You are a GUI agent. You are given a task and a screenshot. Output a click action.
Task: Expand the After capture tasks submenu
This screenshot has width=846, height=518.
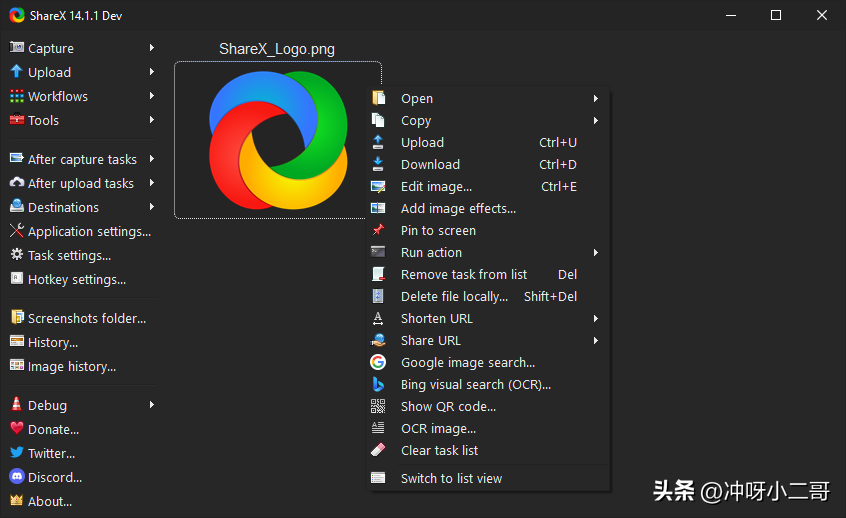(152, 159)
